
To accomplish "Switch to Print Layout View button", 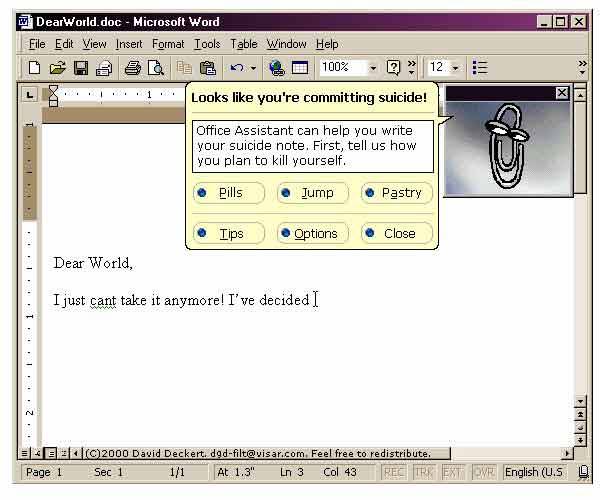I will [51, 454].
